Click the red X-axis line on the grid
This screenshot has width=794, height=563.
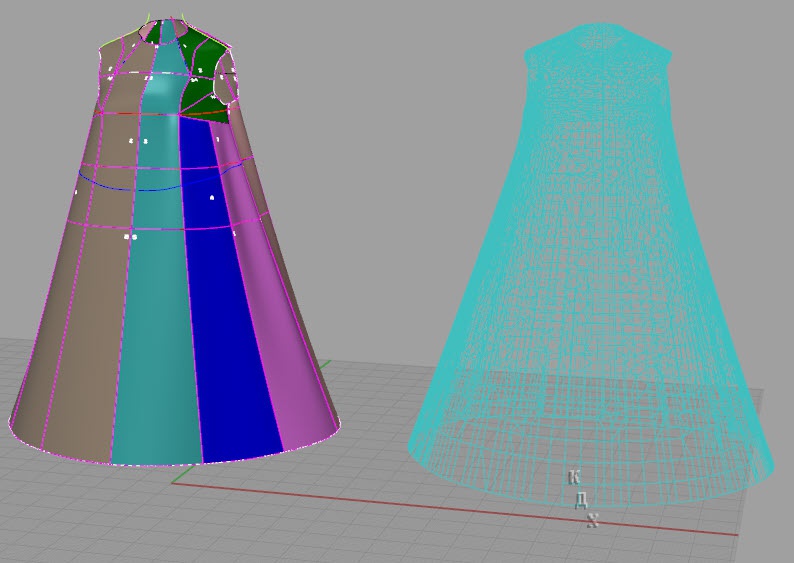tap(454, 509)
